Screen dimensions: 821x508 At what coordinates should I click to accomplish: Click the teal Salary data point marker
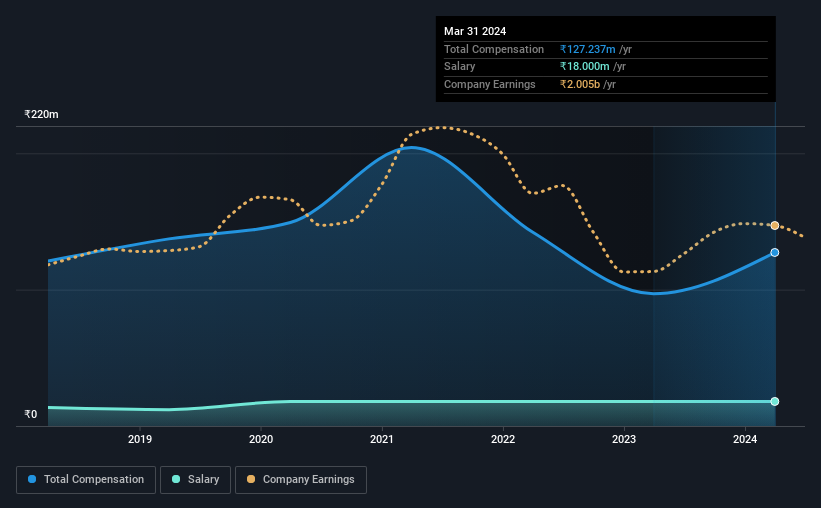tap(774, 402)
